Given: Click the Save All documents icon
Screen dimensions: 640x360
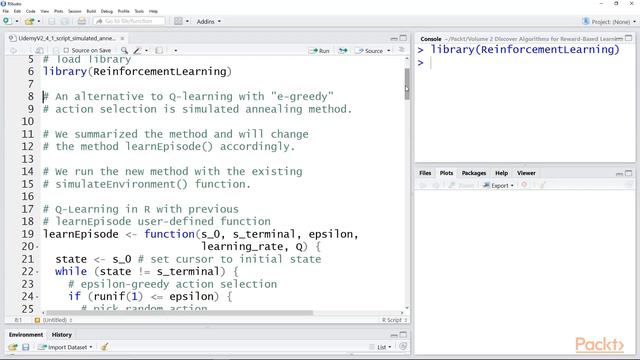Looking at the screenshot, I should [x=64, y=21].
